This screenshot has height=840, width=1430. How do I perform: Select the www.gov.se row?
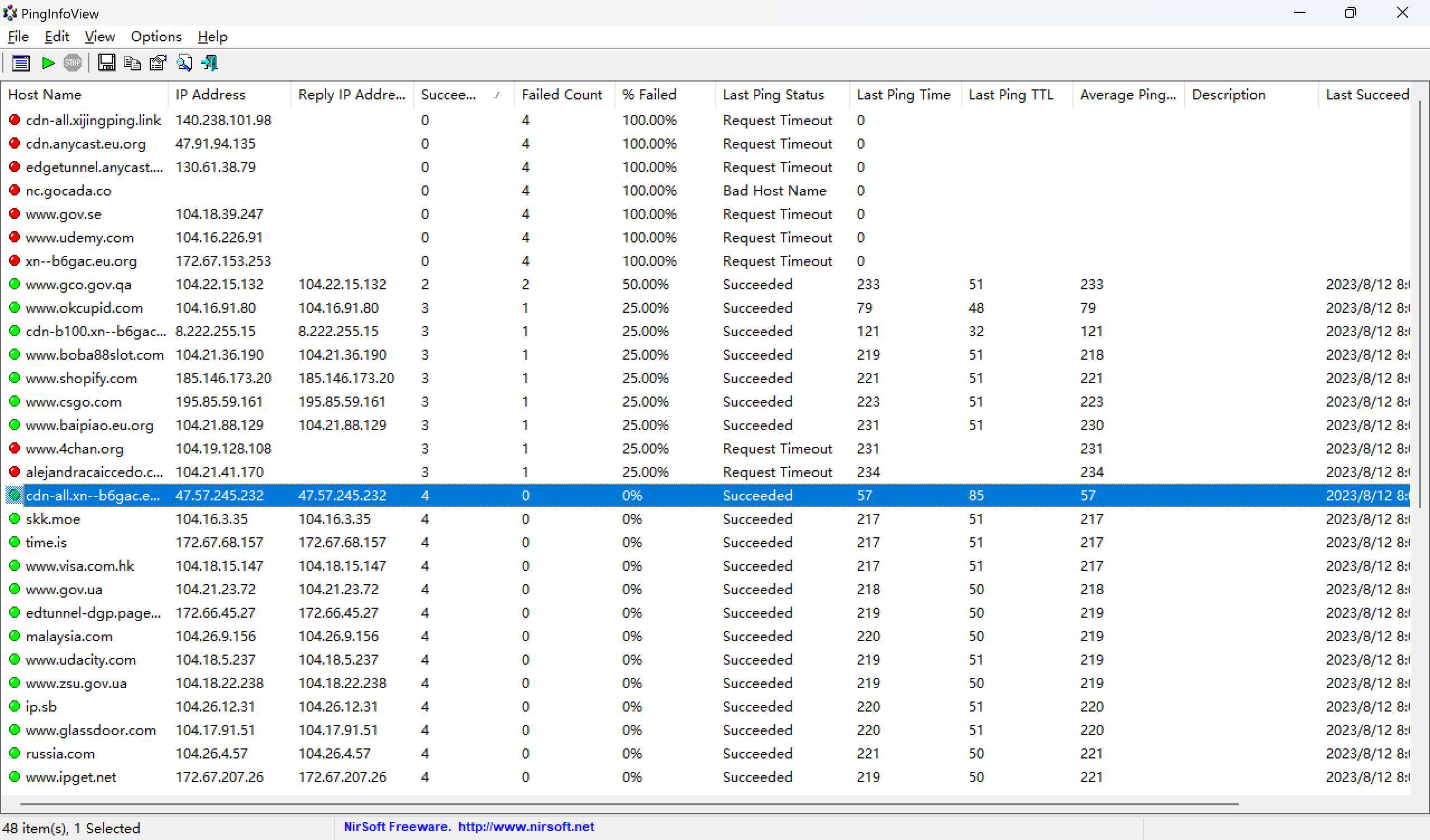[x=707, y=214]
